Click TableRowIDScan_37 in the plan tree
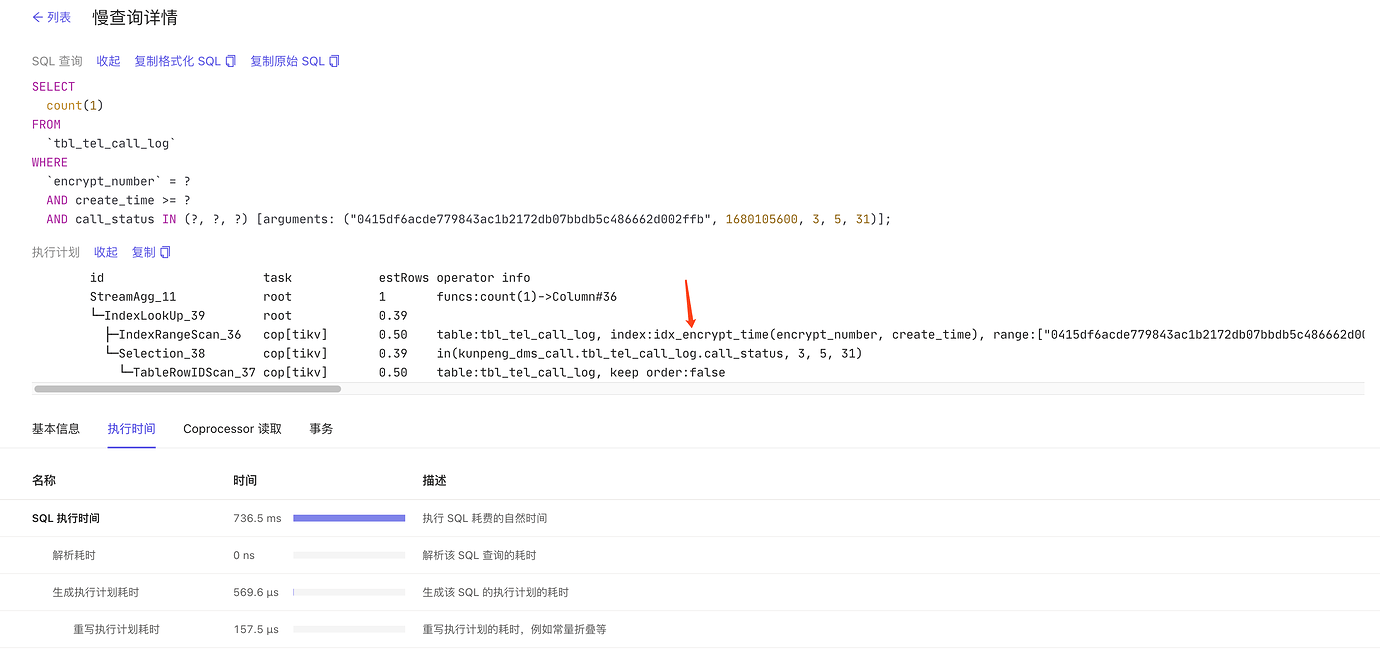This screenshot has width=1380, height=654. [x=194, y=372]
